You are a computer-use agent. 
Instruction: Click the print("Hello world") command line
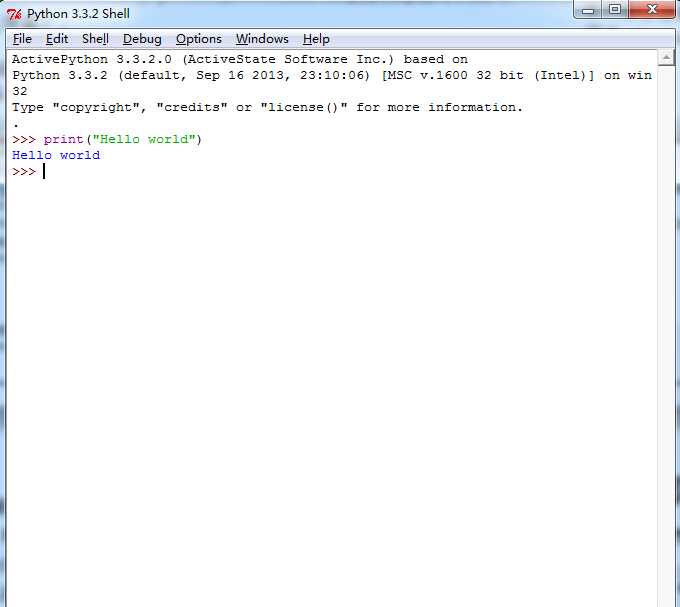[107, 139]
